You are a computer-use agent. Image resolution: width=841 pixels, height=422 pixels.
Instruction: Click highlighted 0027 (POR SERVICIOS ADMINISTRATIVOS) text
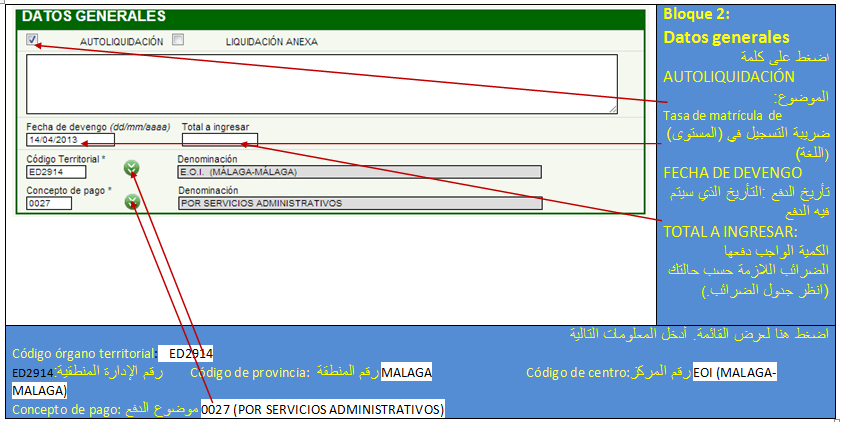322,410
